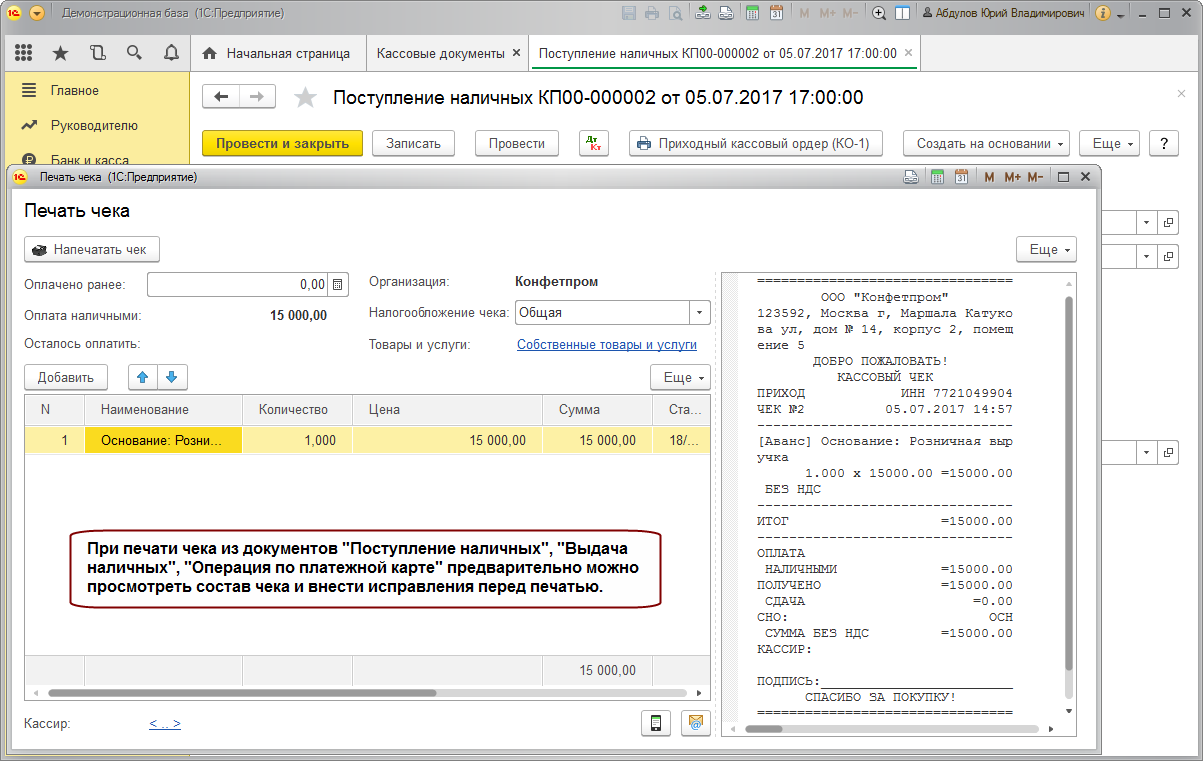Screen dimensions: 1203x761
Task: Click the Дт/Кт postings icon
Action: [x=594, y=144]
